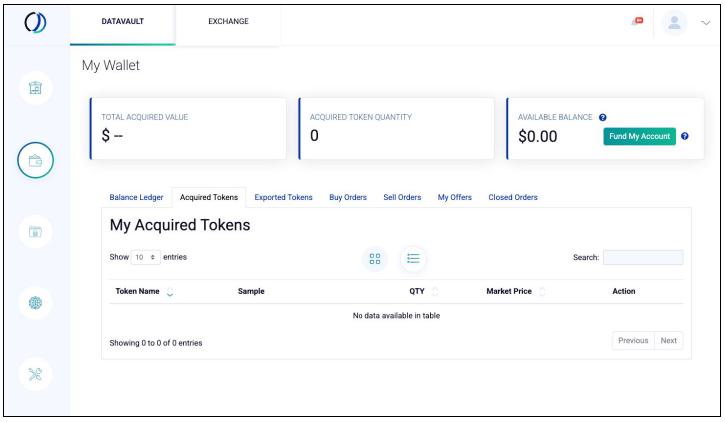Click the Search input field
725x422 pixels.
click(643, 258)
